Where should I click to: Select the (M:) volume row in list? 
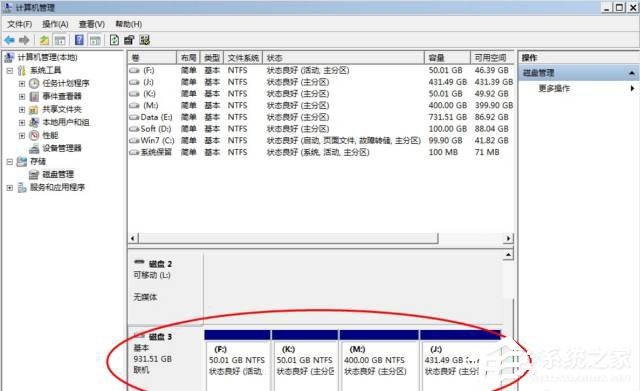coord(321,105)
